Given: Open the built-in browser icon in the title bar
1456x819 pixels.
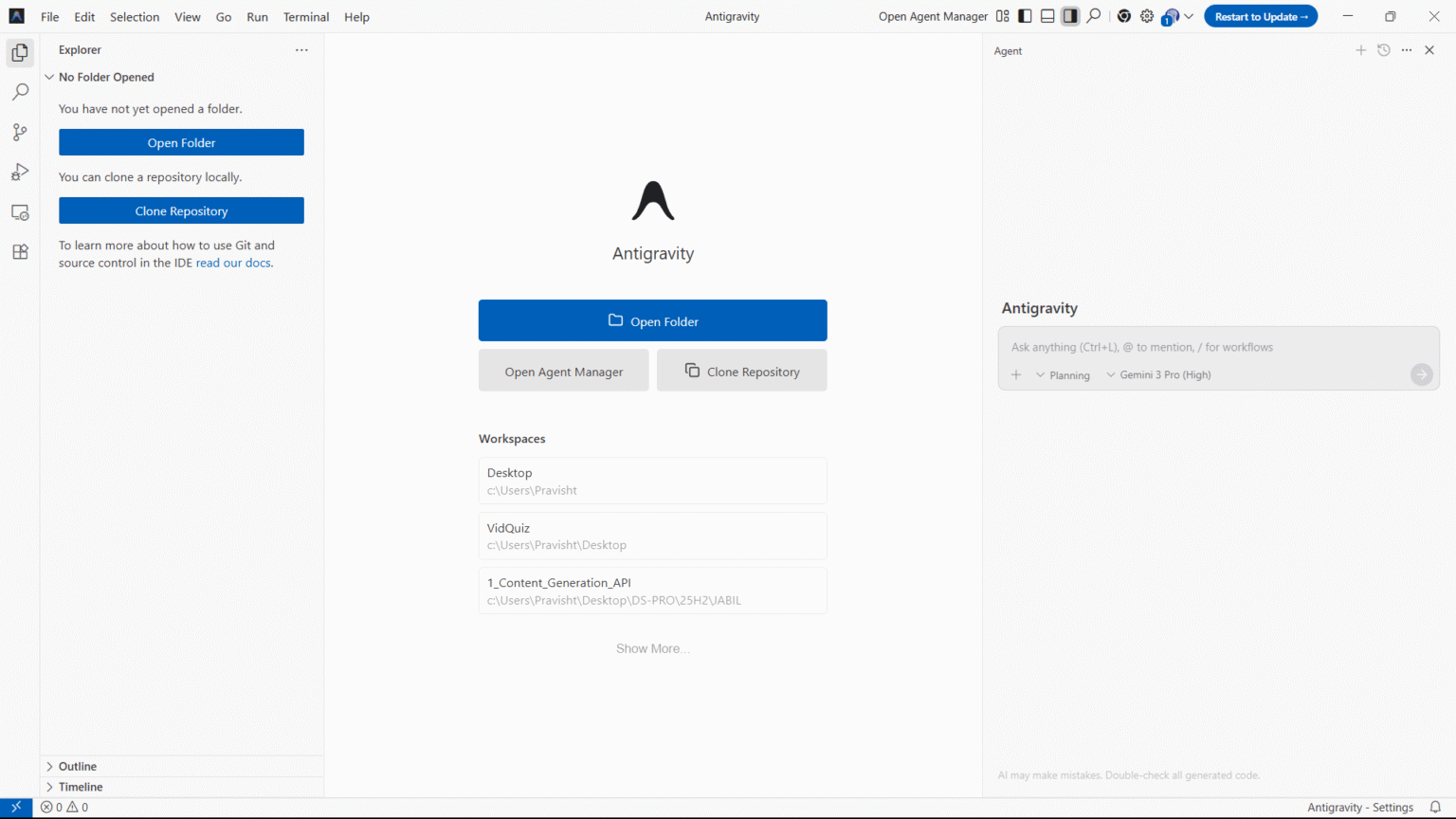Looking at the screenshot, I should click(1123, 16).
